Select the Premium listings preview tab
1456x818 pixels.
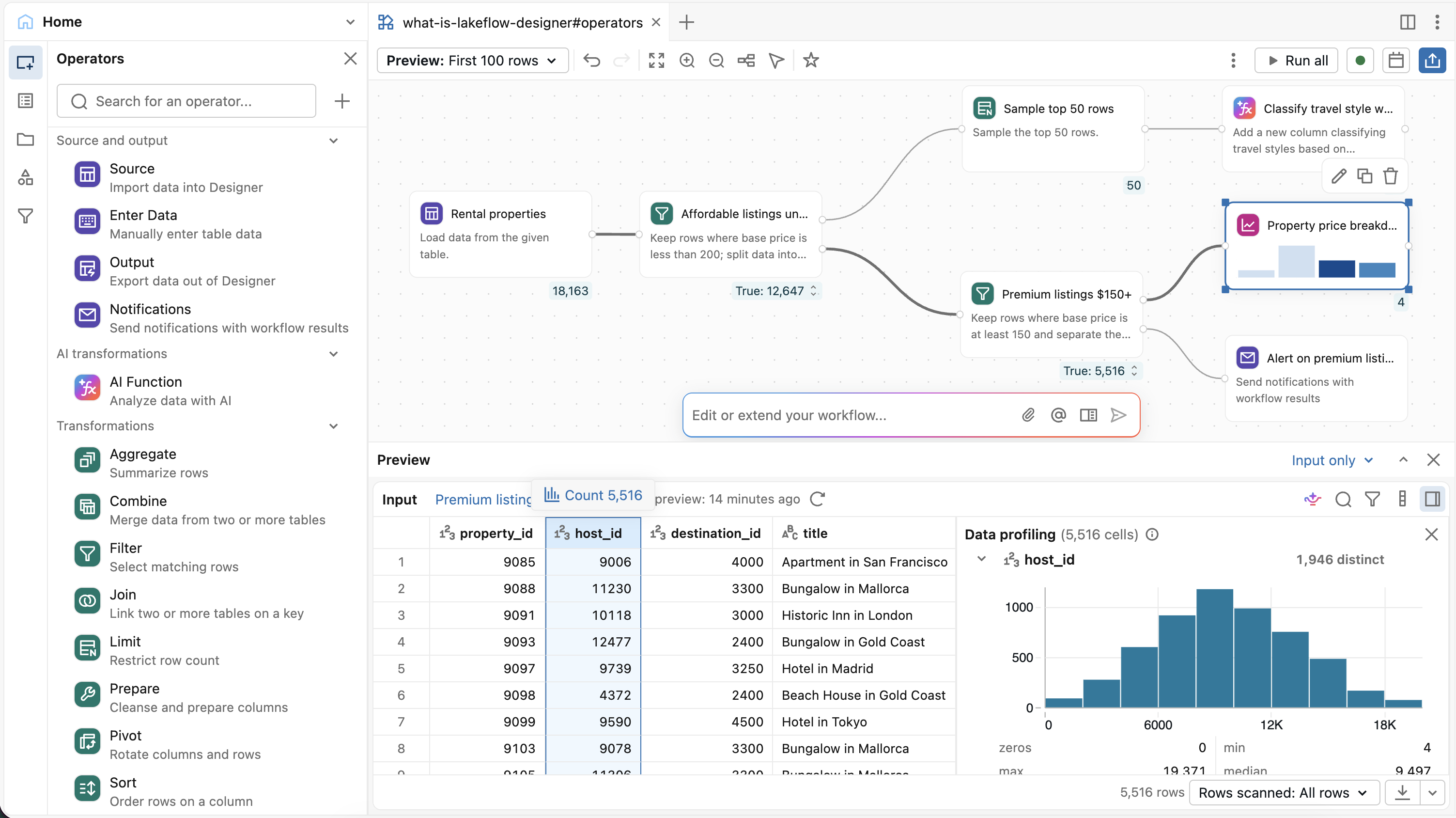(483, 500)
